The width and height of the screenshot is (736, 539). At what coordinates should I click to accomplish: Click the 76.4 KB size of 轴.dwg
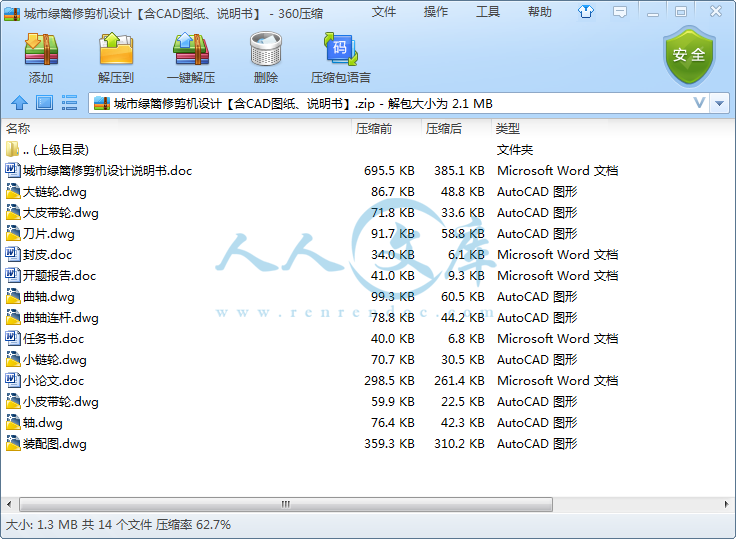click(392, 423)
